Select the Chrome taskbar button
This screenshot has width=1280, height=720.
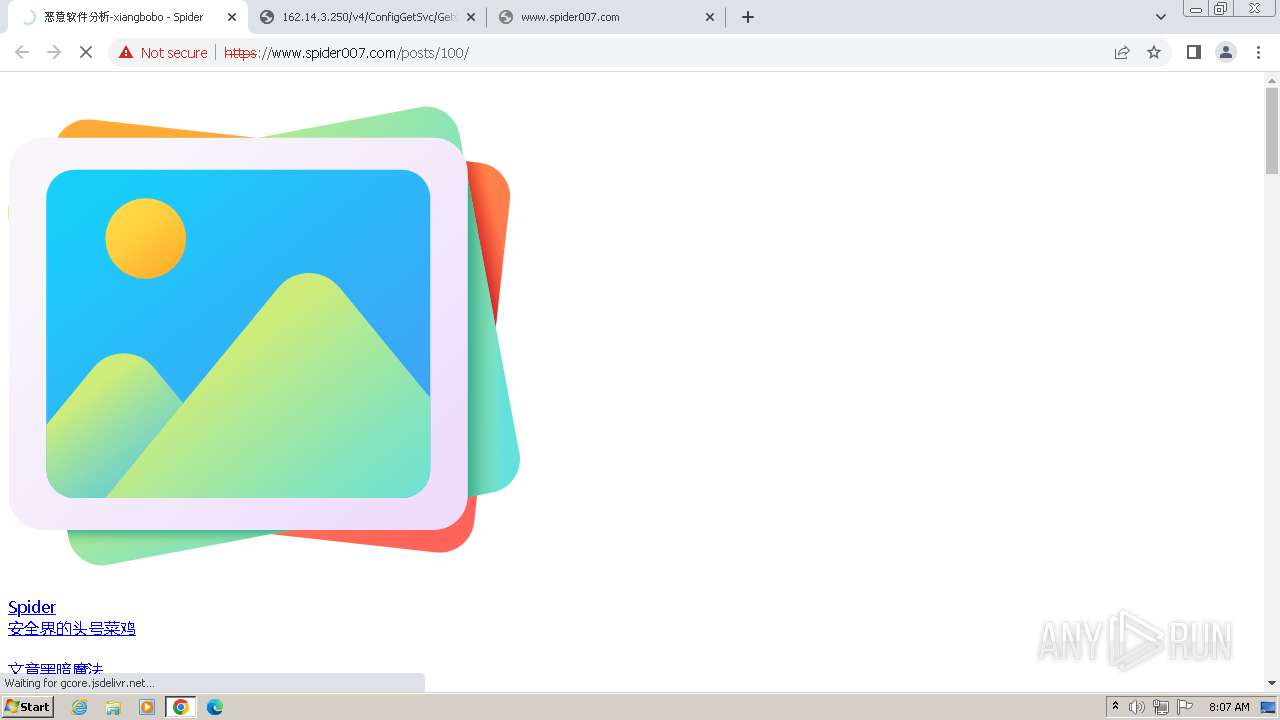pyautogui.click(x=181, y=707)
